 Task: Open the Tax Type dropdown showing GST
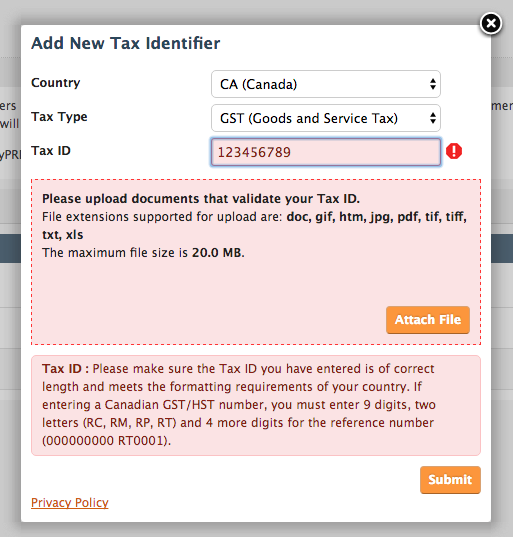tap(326, 118)
